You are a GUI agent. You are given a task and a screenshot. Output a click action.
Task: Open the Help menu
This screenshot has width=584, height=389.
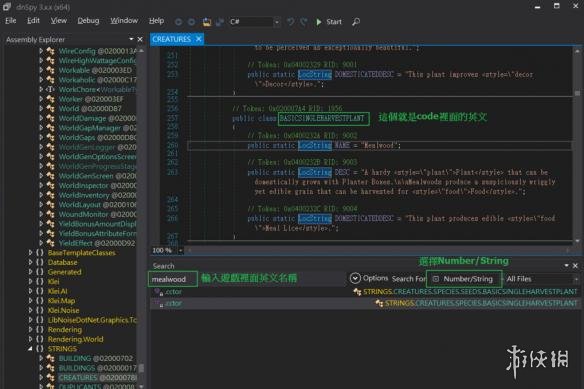point(156,21)
